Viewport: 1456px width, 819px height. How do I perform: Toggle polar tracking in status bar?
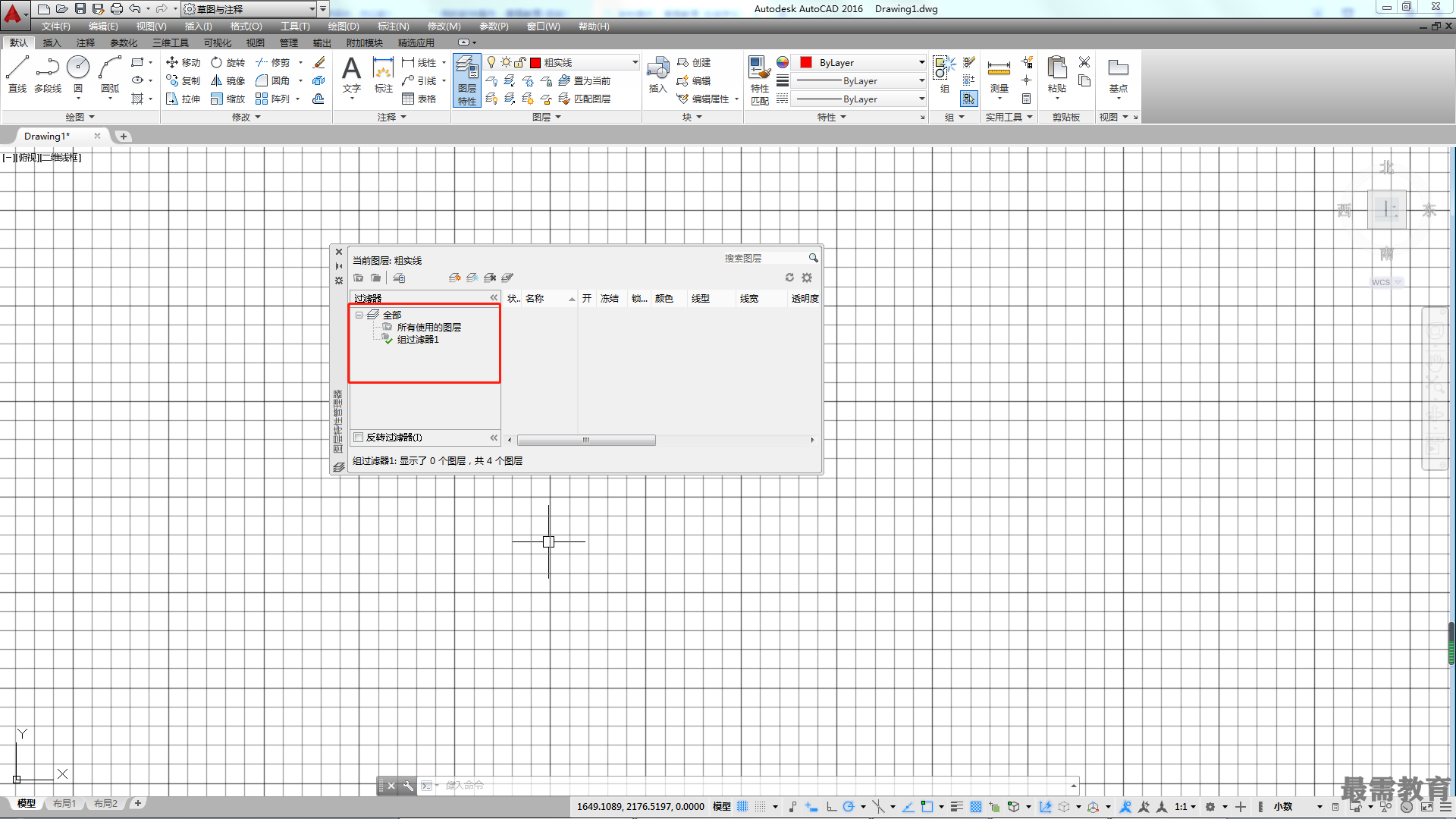point(849,806)
